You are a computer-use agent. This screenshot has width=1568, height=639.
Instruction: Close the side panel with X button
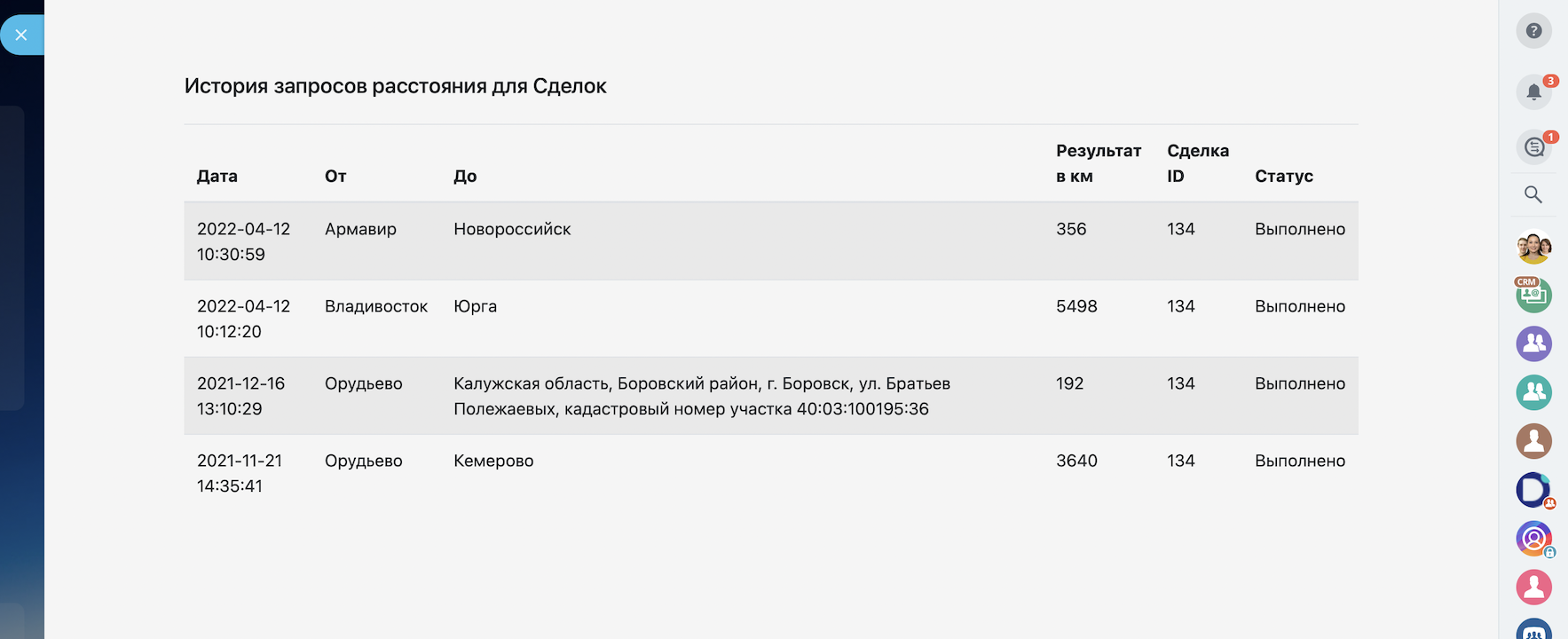pyautogui.click(x=21, y=35)
